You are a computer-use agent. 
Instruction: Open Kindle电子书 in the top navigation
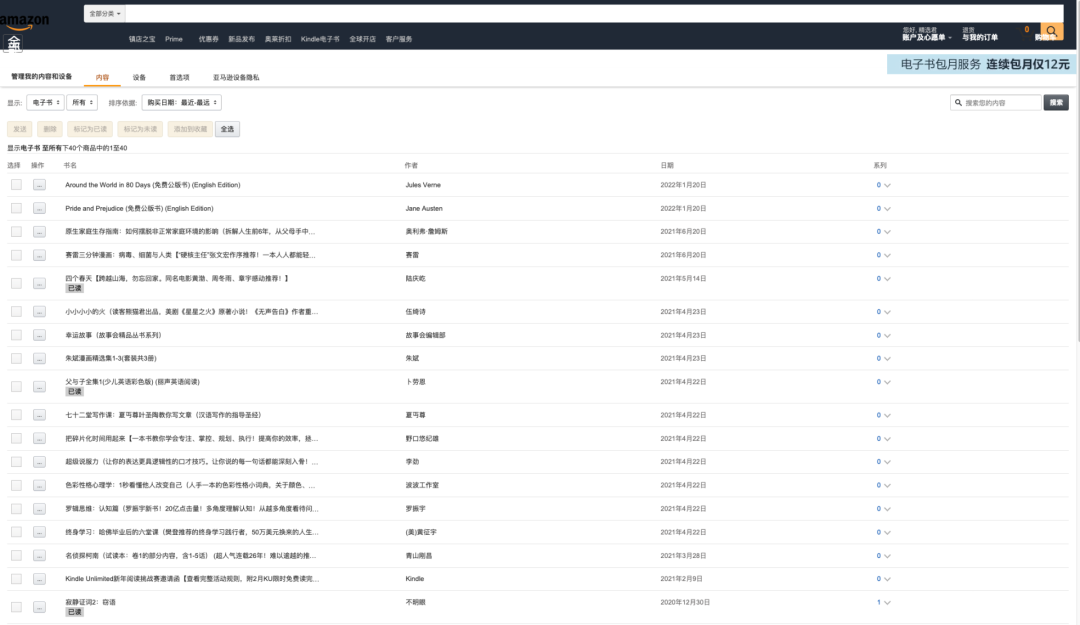320,39
